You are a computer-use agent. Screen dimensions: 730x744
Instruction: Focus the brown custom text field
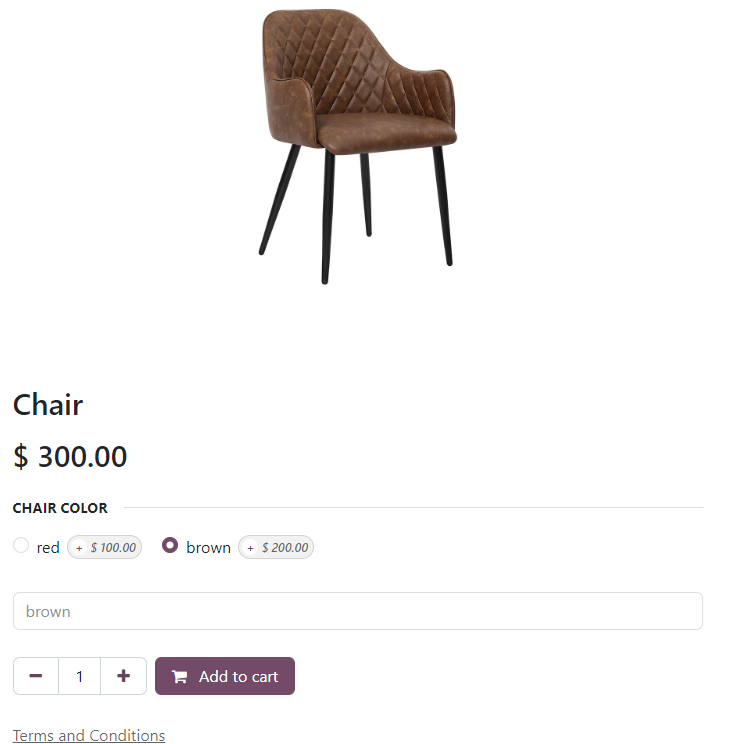358,611
